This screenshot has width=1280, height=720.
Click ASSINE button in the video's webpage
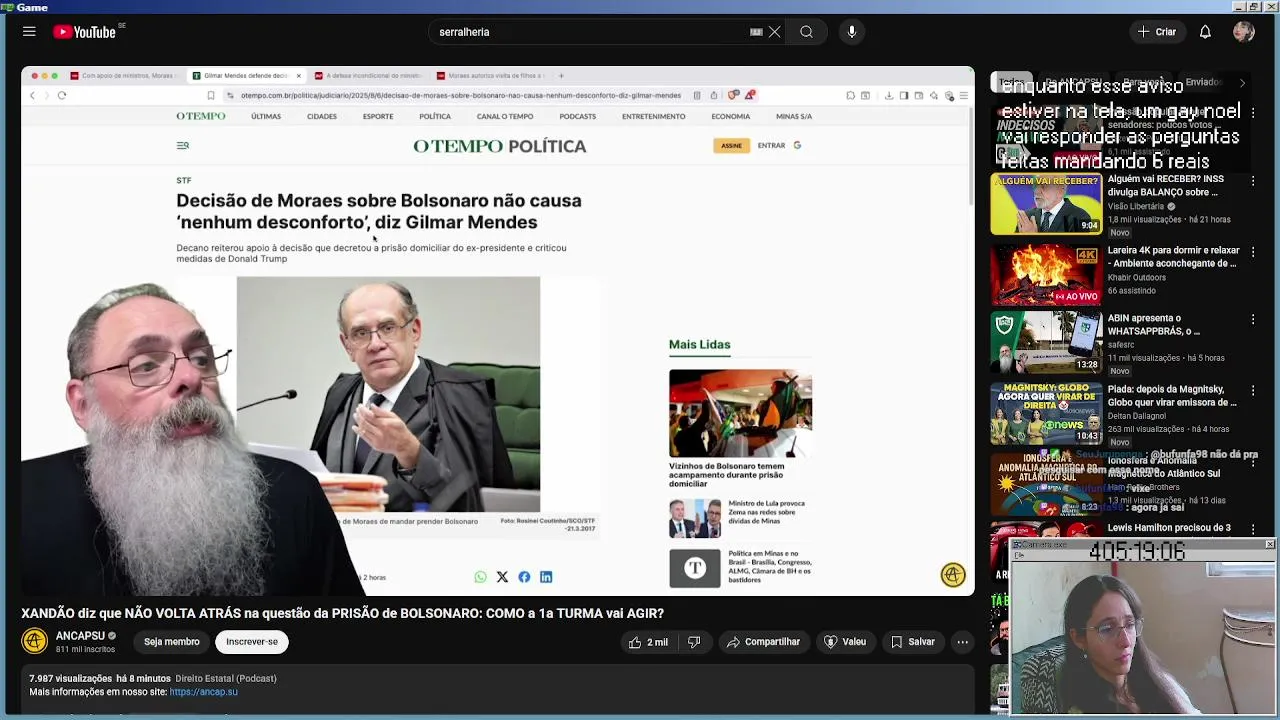tap(732, 146)
